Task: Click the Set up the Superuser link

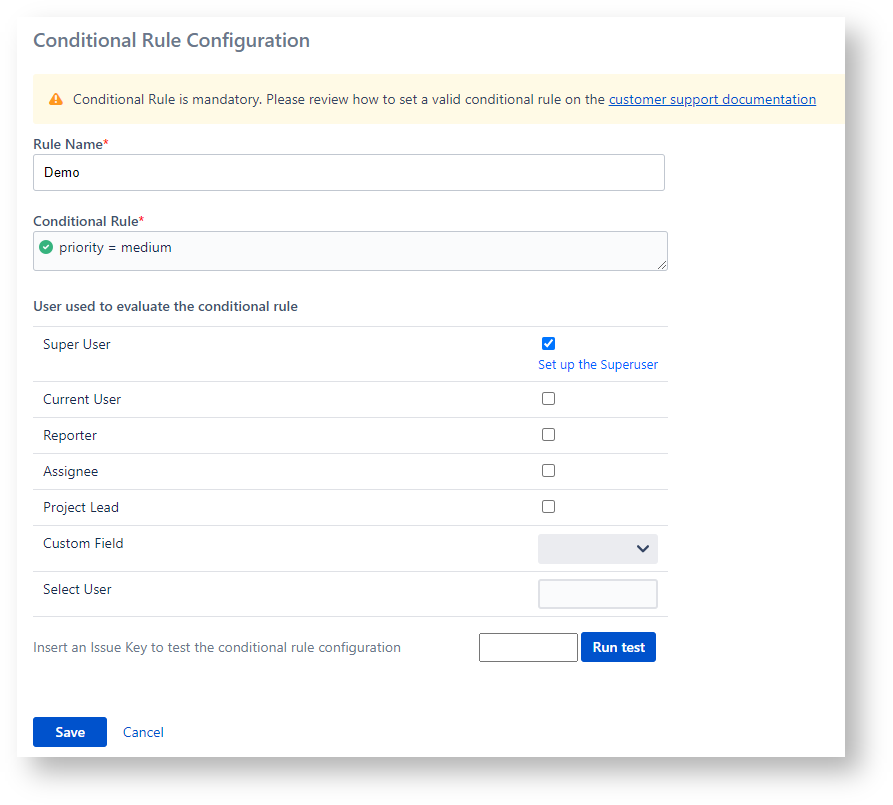Action: pyautogui.click(x=597, y=365)
